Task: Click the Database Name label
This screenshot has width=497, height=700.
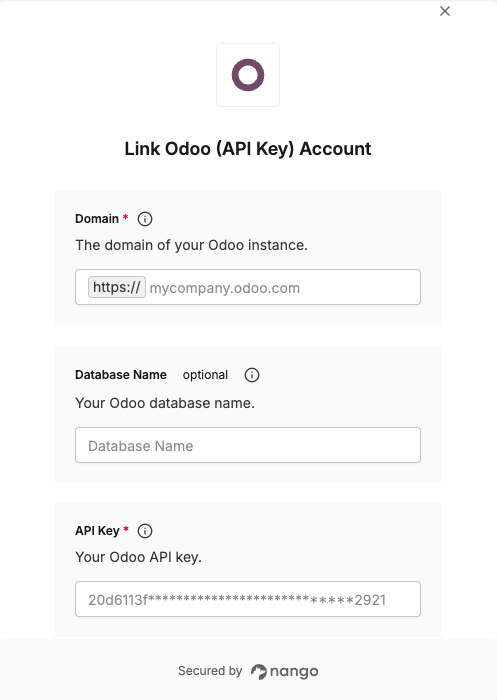Action: pos(121,375)
